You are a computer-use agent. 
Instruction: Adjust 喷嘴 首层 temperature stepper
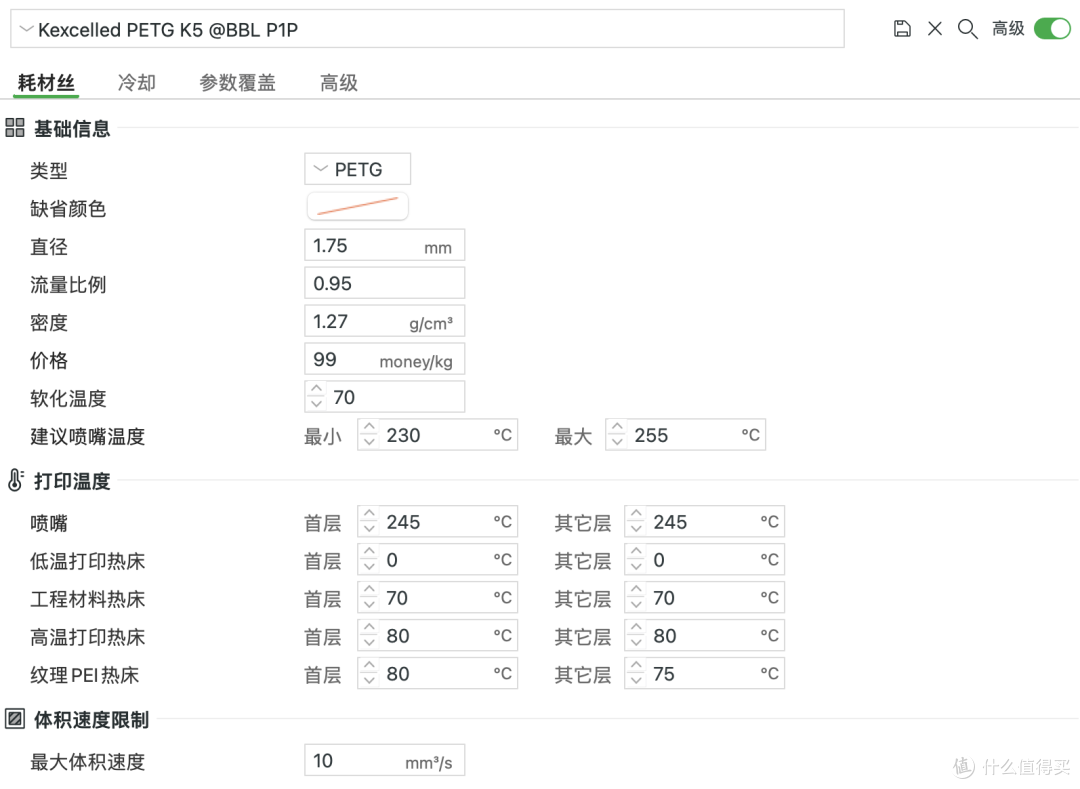click(x=369, y=521)
